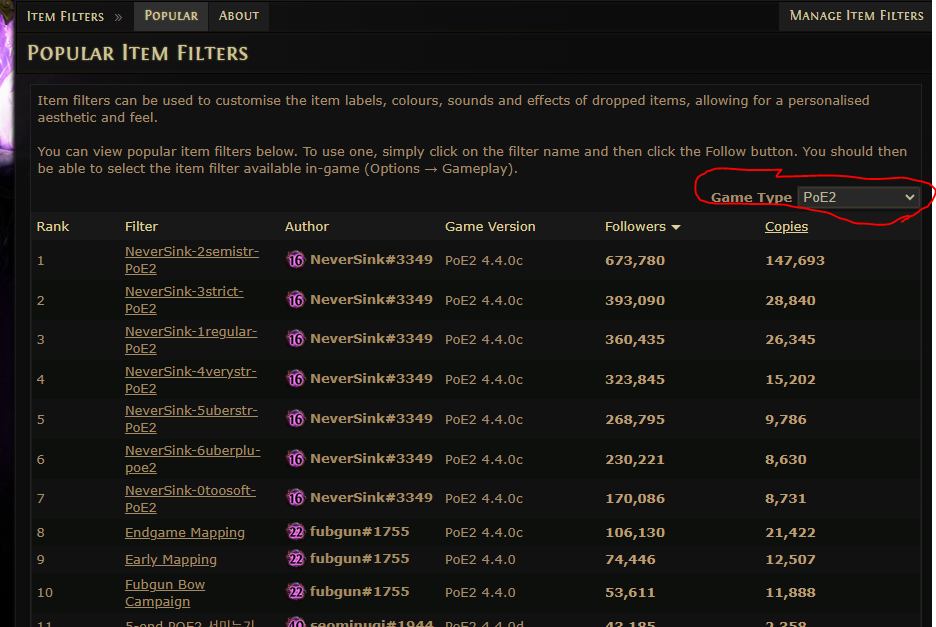Screen dimensions: 936x627
Task: Click the 74,446 followers value
Action: tap(630, 560)
